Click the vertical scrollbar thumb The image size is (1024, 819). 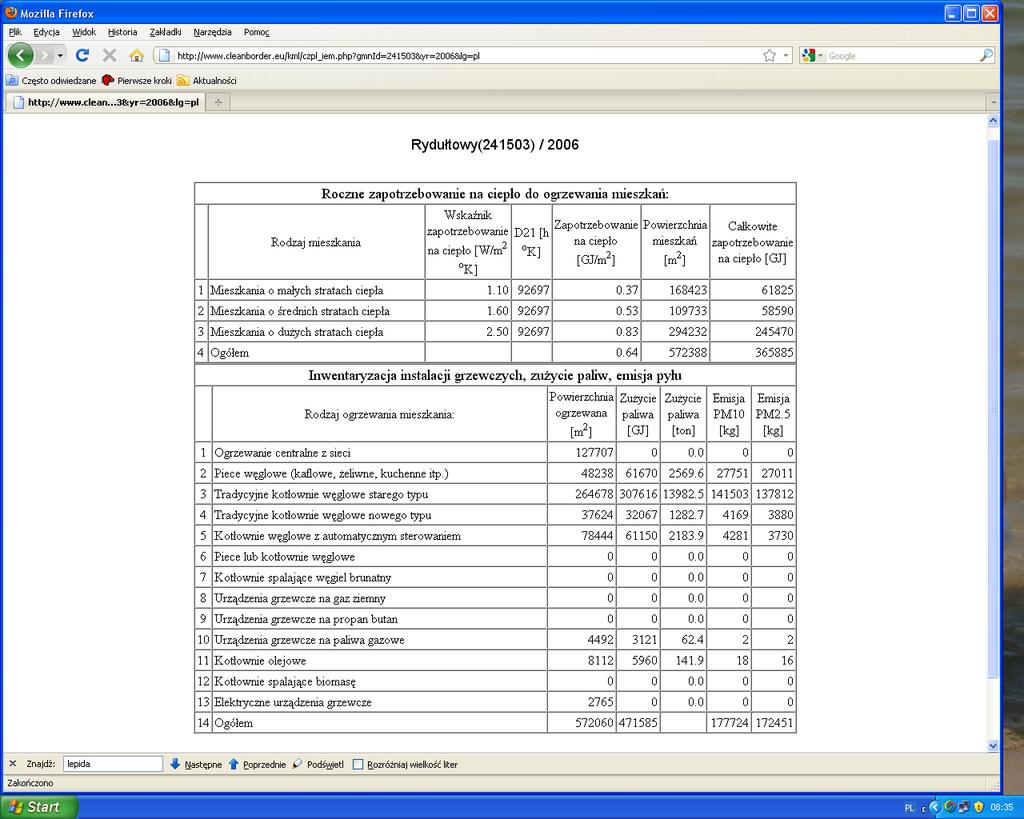pyautogui.click(x=993, y=408)
